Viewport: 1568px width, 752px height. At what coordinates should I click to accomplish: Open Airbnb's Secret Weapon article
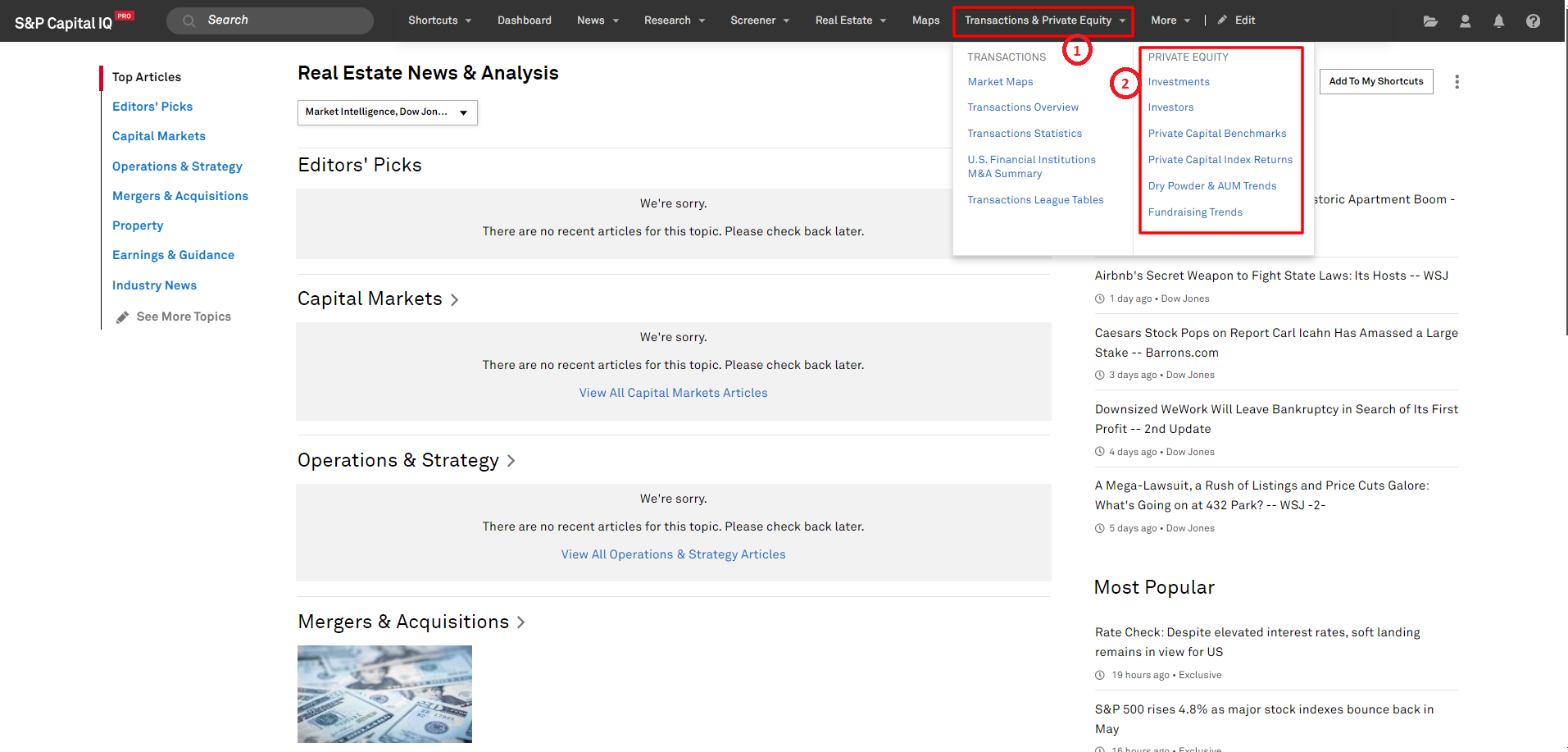(1271, 276)
